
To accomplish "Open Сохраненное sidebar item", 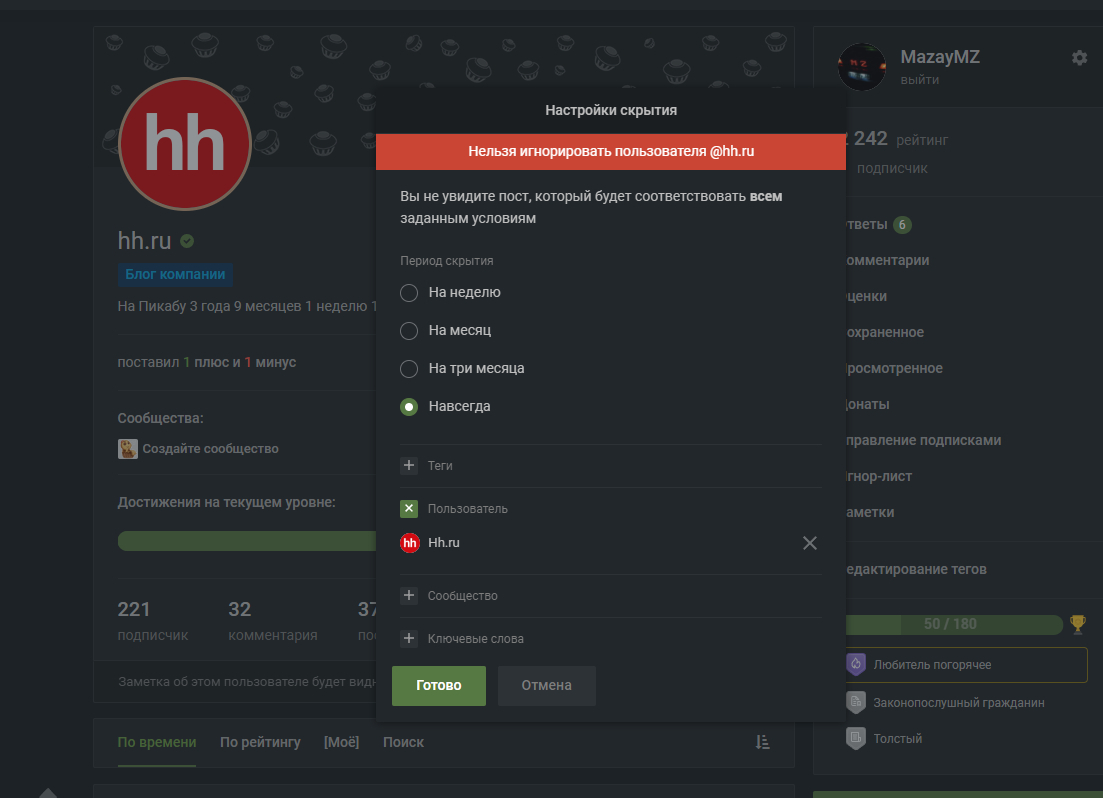I will point(886,332).
